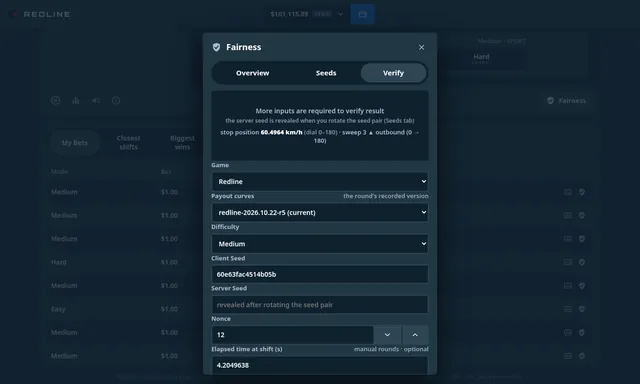Click the 'manual rounds · optional' note
Image resolution: width=640 pixels, height=384 pixels.
[391, 349]
